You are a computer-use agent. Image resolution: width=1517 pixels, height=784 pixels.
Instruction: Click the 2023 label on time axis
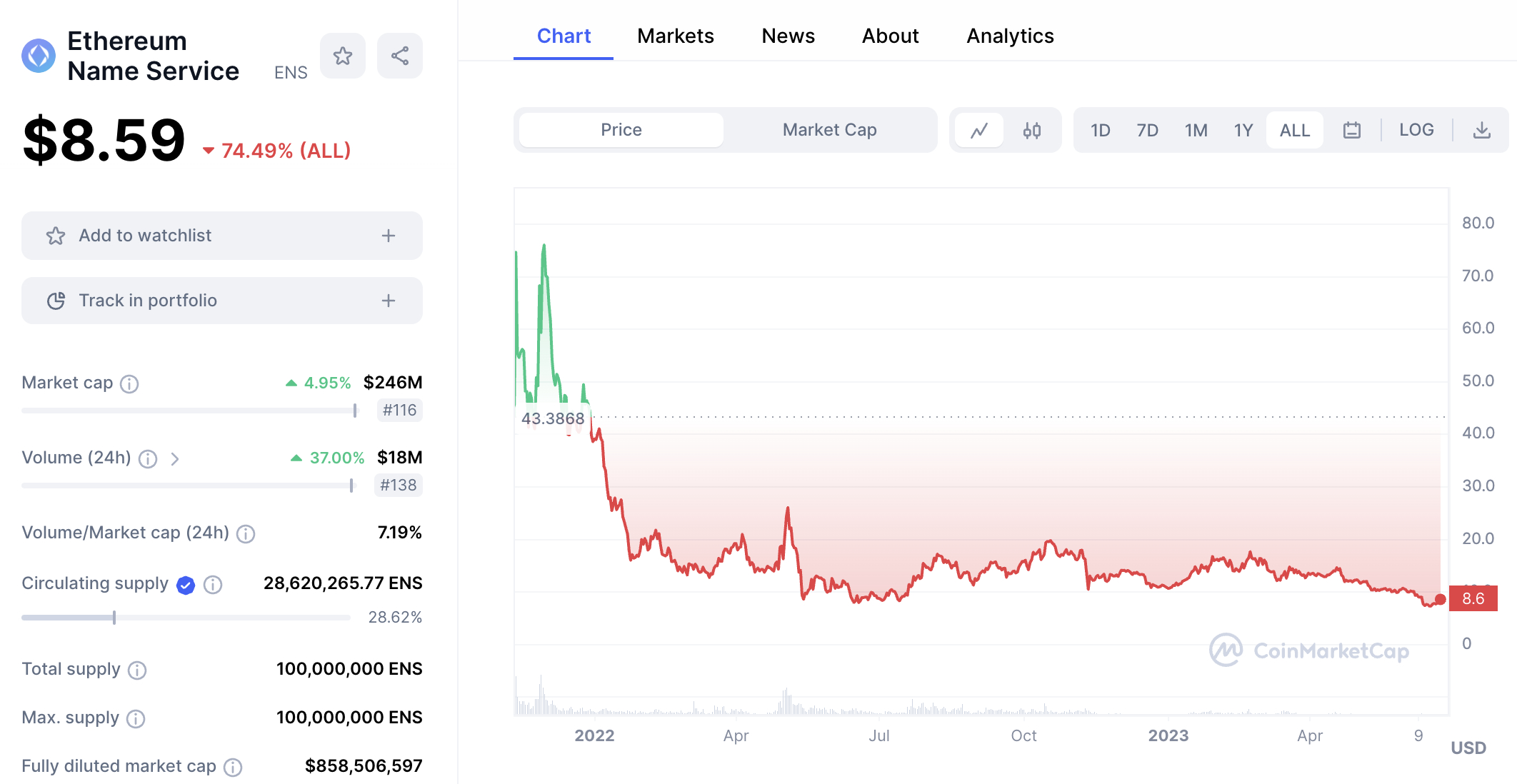(1168, 735)
